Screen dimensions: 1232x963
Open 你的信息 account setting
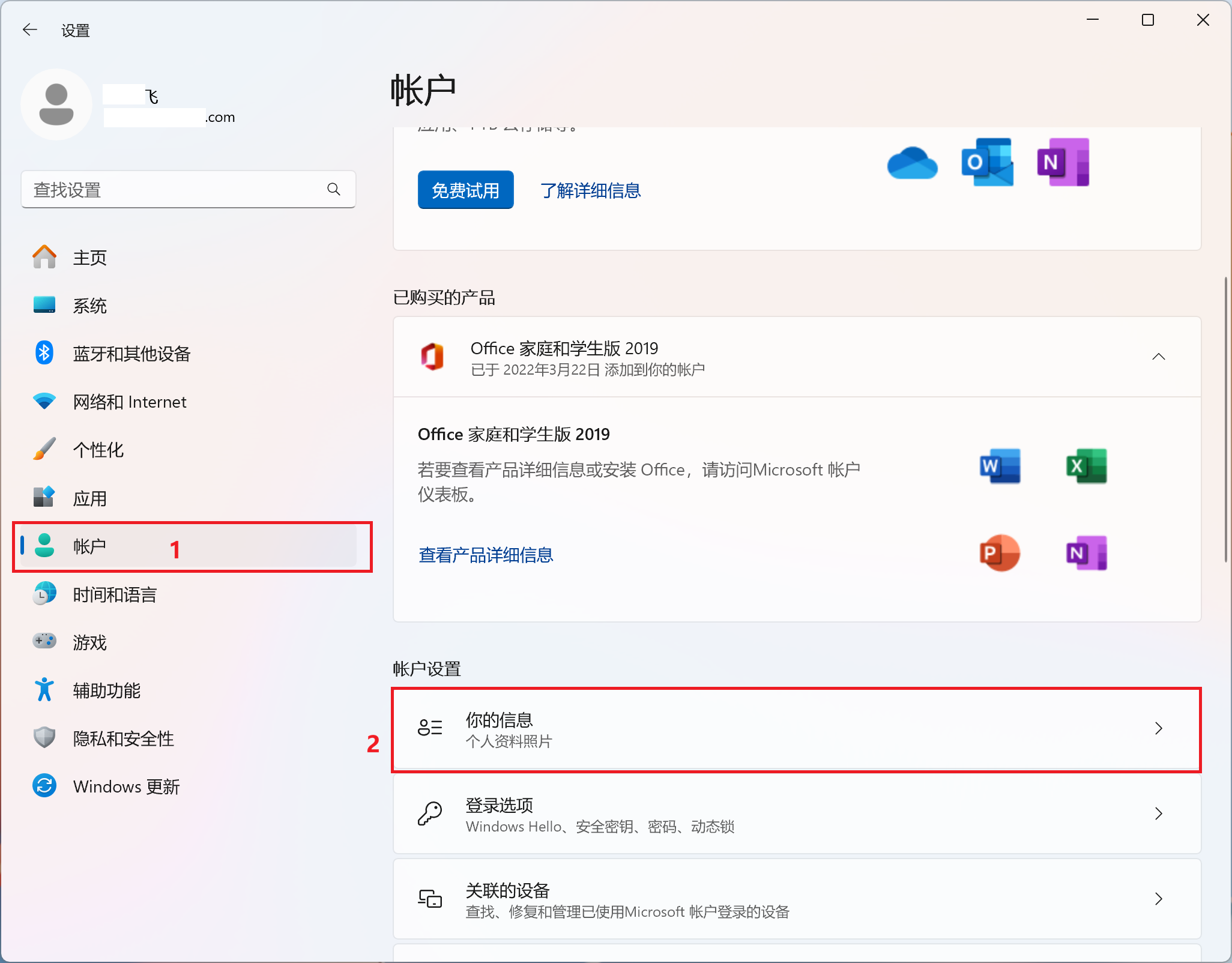pos(797,729)
